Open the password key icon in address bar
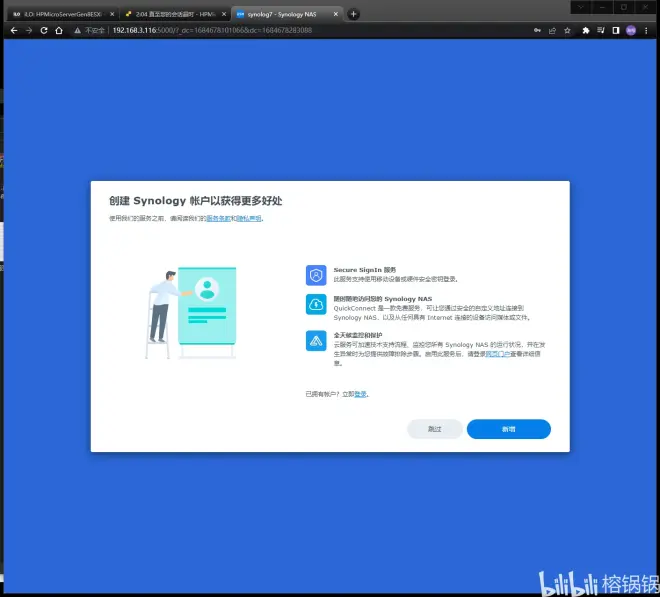The image size is (660, 597). [x=537, y=30]
